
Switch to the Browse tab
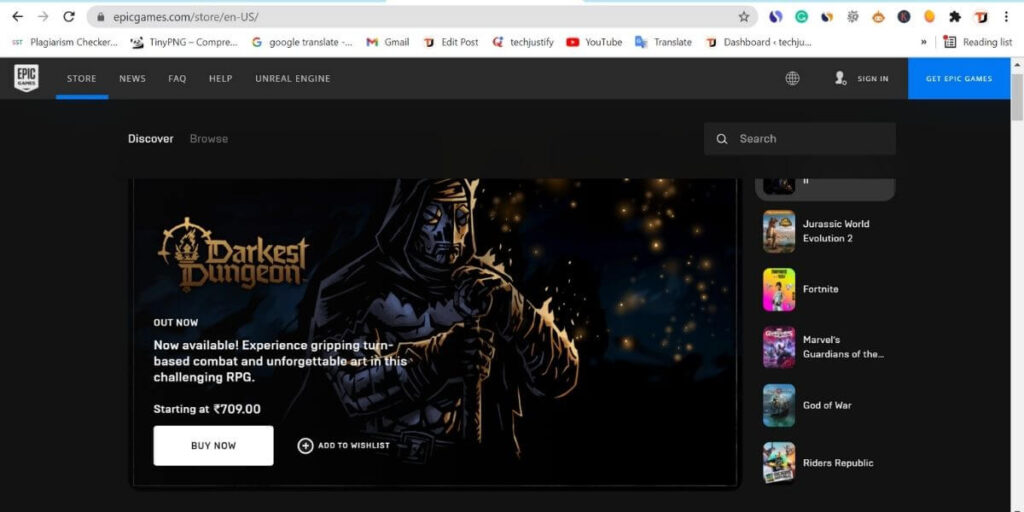pos(209,139)
